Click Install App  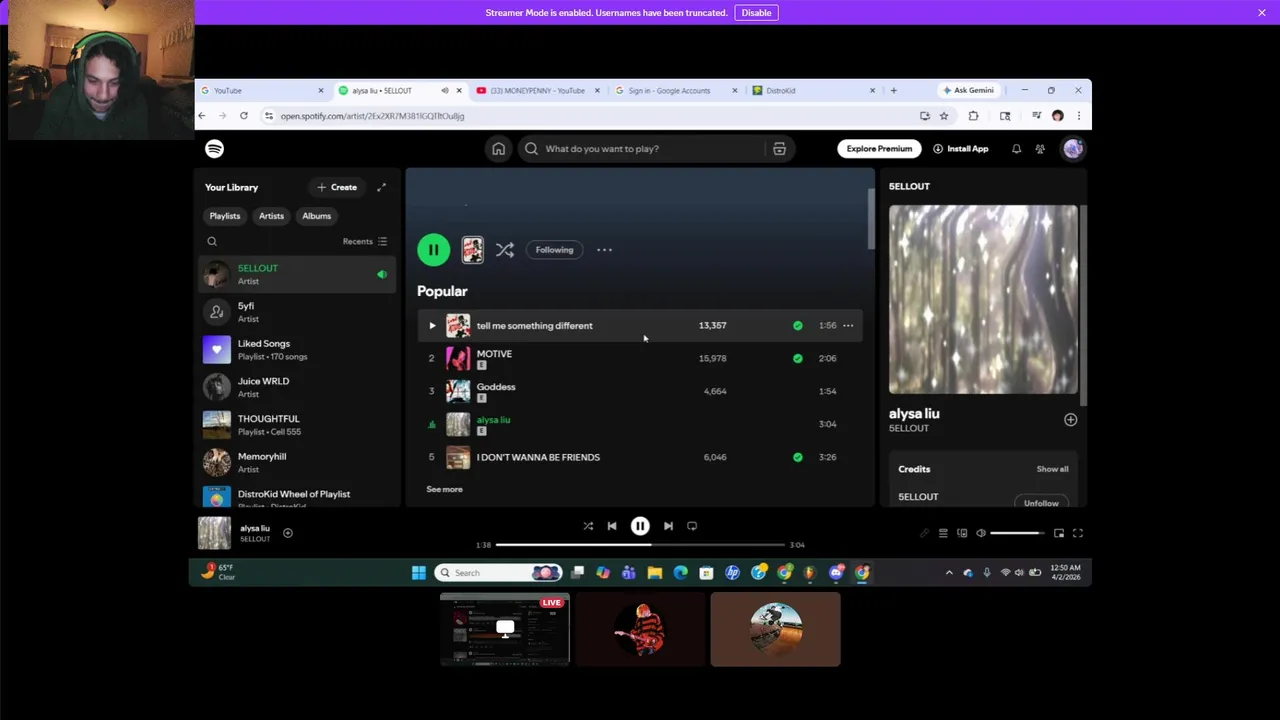point(960,149)
